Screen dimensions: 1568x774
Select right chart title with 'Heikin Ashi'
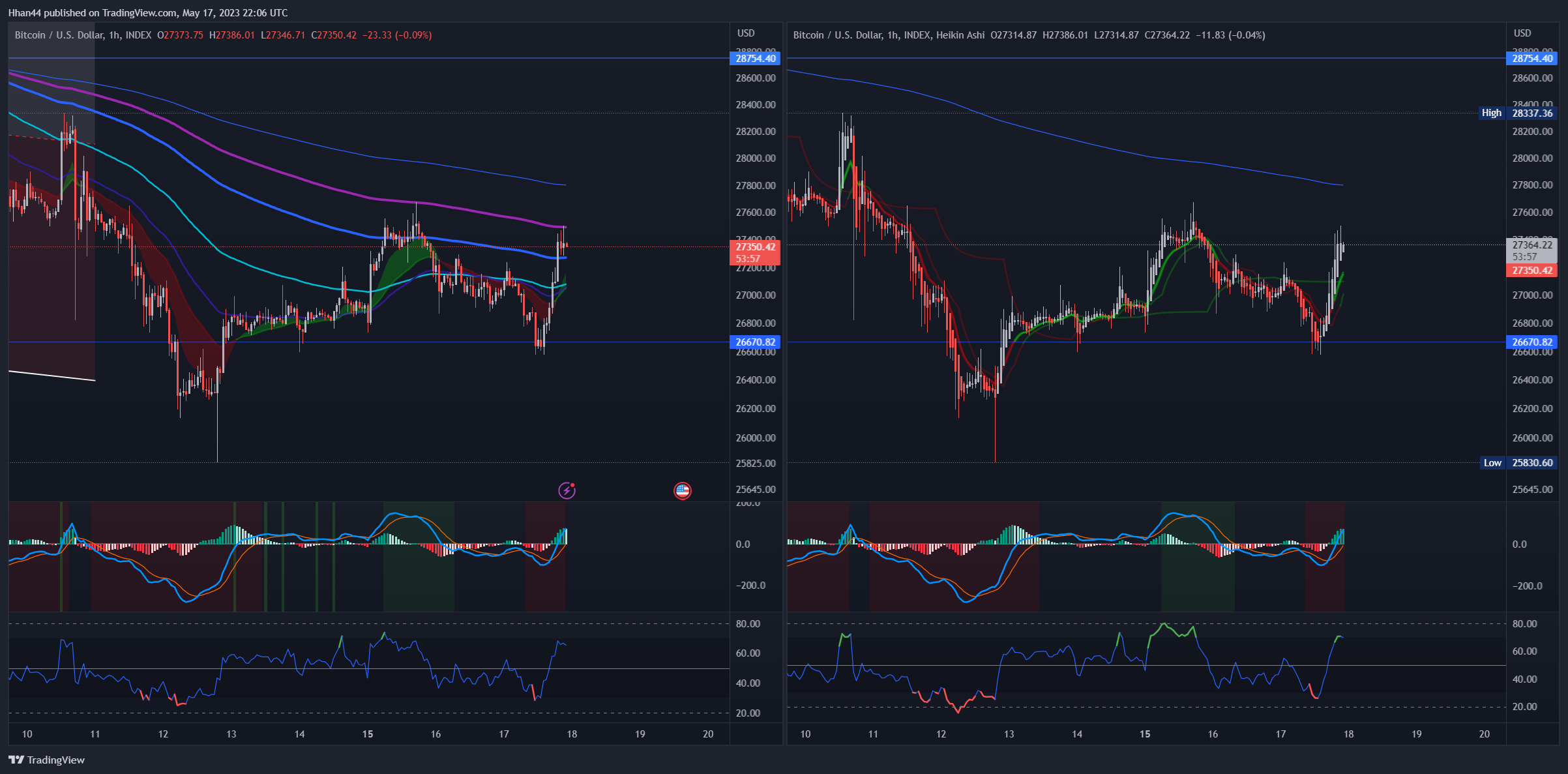tap(889, 35)
